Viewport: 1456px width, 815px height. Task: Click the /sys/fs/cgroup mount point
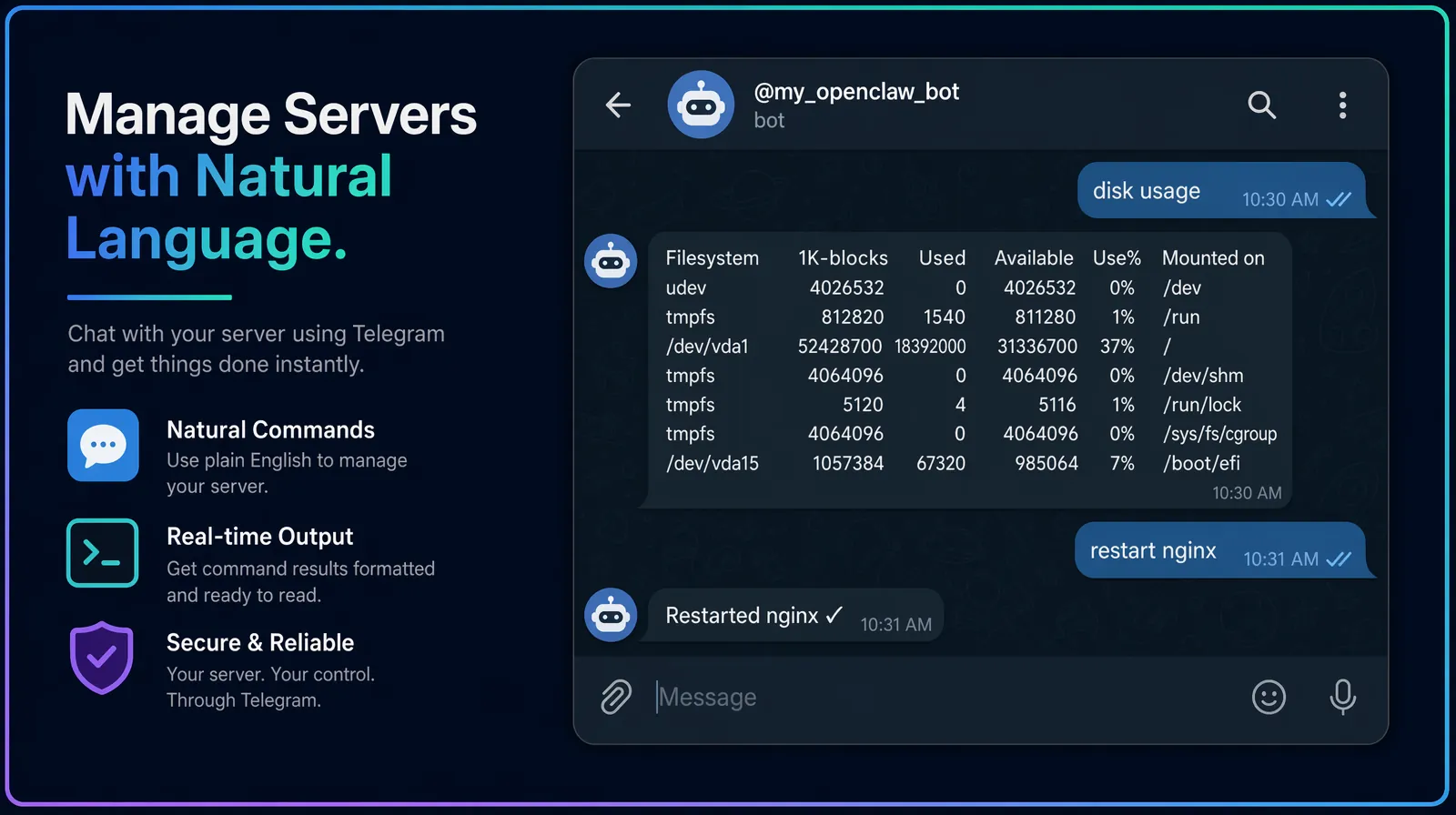point(1219,434)
